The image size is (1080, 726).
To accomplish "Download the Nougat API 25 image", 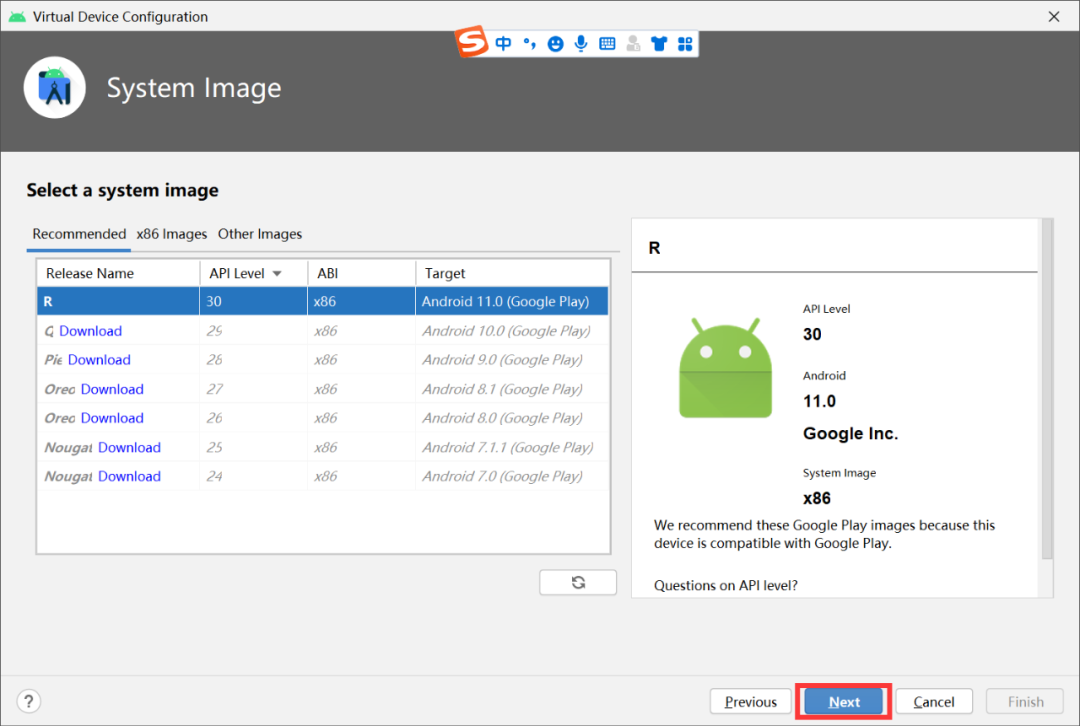I will [x=129, y=448].
